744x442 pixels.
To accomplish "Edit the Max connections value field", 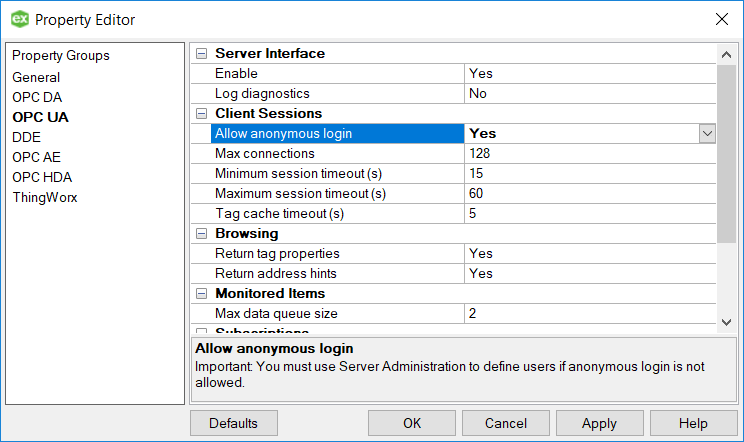I will pos(590,153).
